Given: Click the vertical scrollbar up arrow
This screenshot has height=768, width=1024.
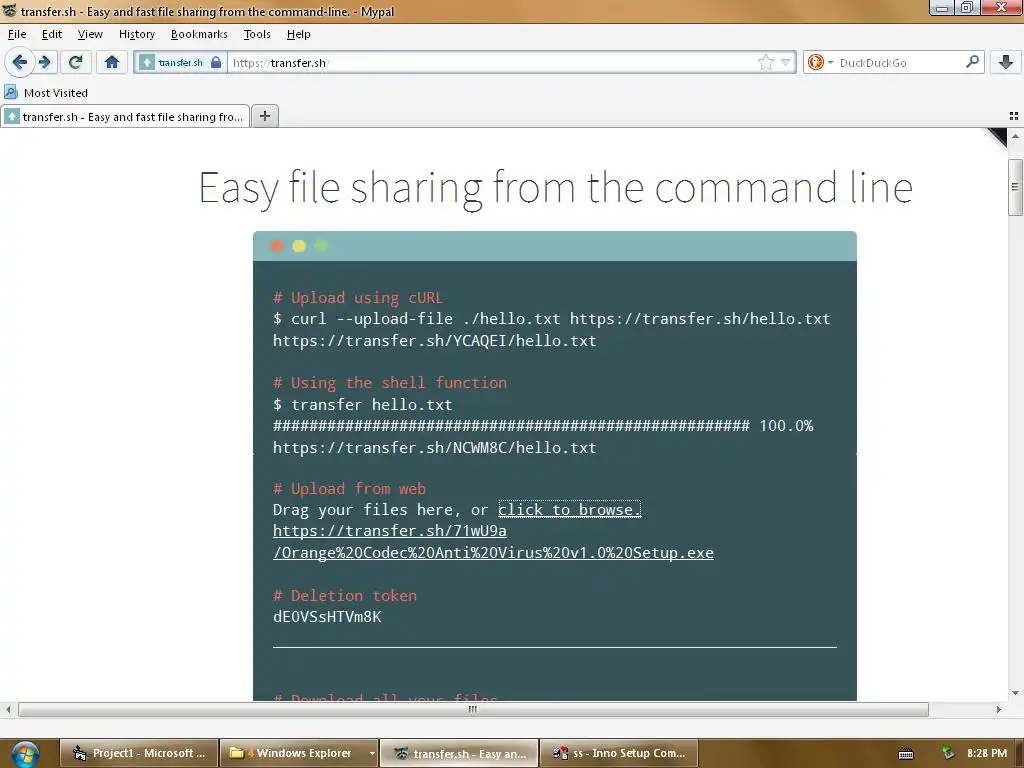Looking at the screenshot, I should pos(1015,136).
